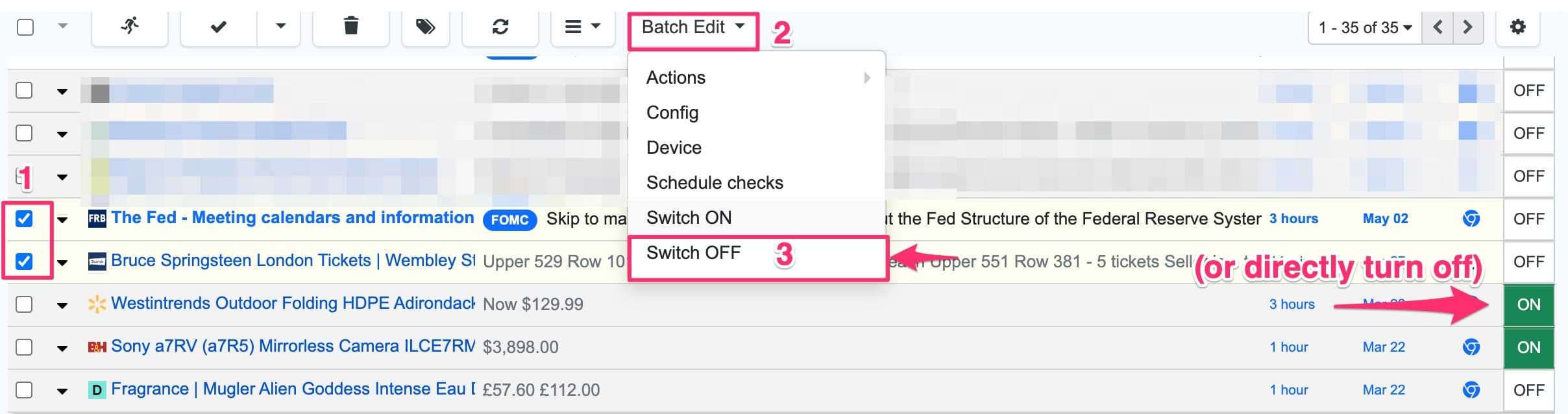Click the next page arrow button
1568x414 pixels.
click(x=1468, y=27)
